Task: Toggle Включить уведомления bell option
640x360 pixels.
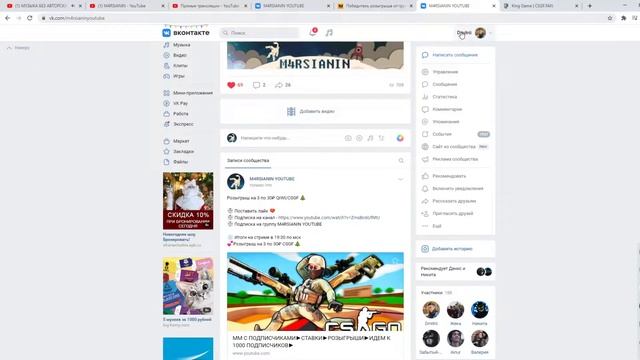Action: click(457, 189)
